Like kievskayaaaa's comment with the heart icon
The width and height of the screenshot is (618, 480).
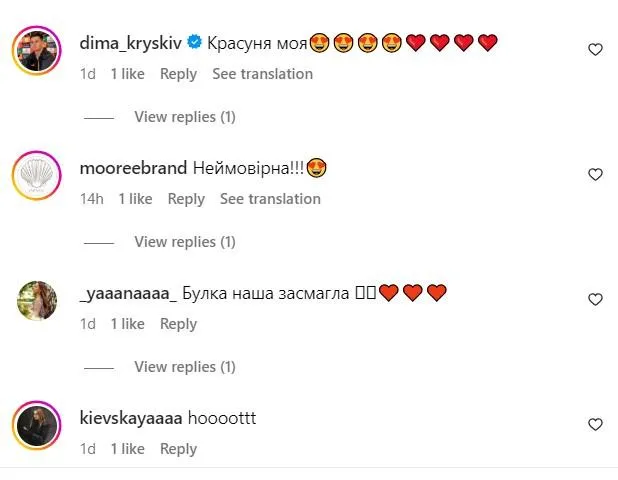click(x=595, y=424)
